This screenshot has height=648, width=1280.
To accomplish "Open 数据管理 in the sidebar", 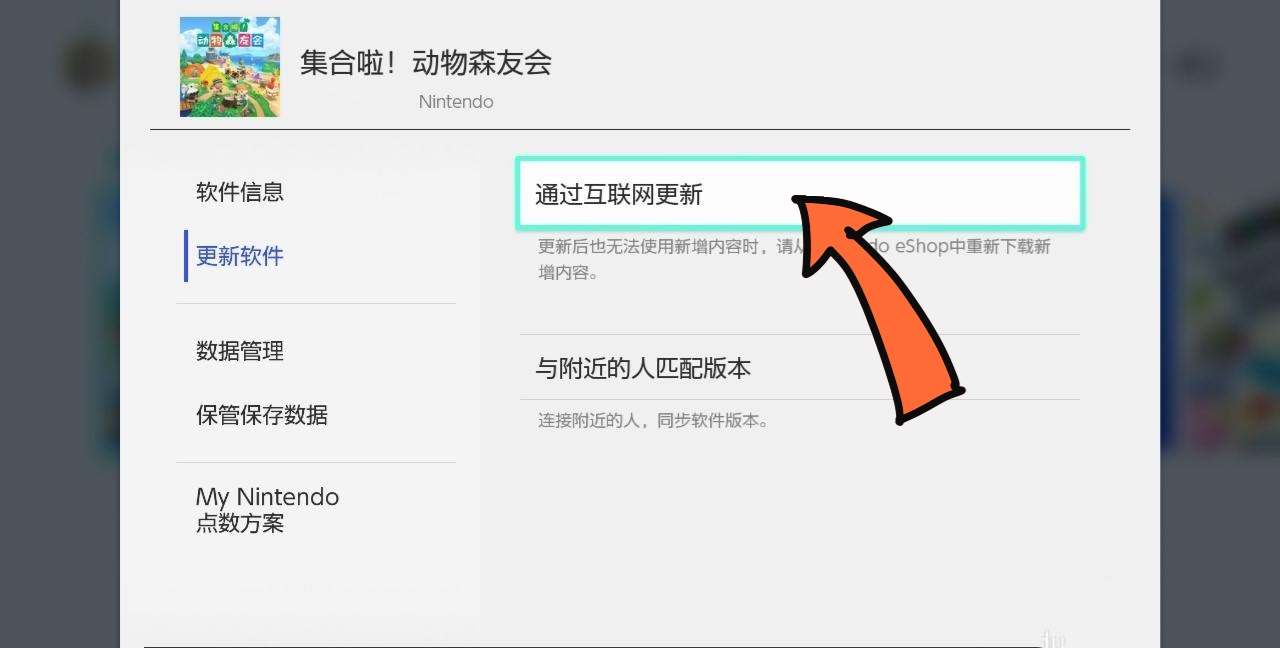I will pos(240,351).
